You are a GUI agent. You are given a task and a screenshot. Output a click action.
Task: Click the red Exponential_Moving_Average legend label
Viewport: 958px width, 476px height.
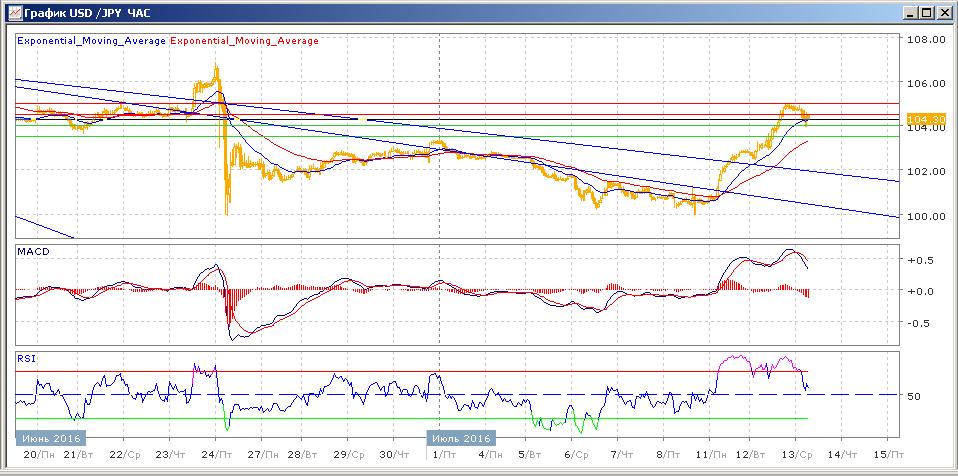[244, 41]
